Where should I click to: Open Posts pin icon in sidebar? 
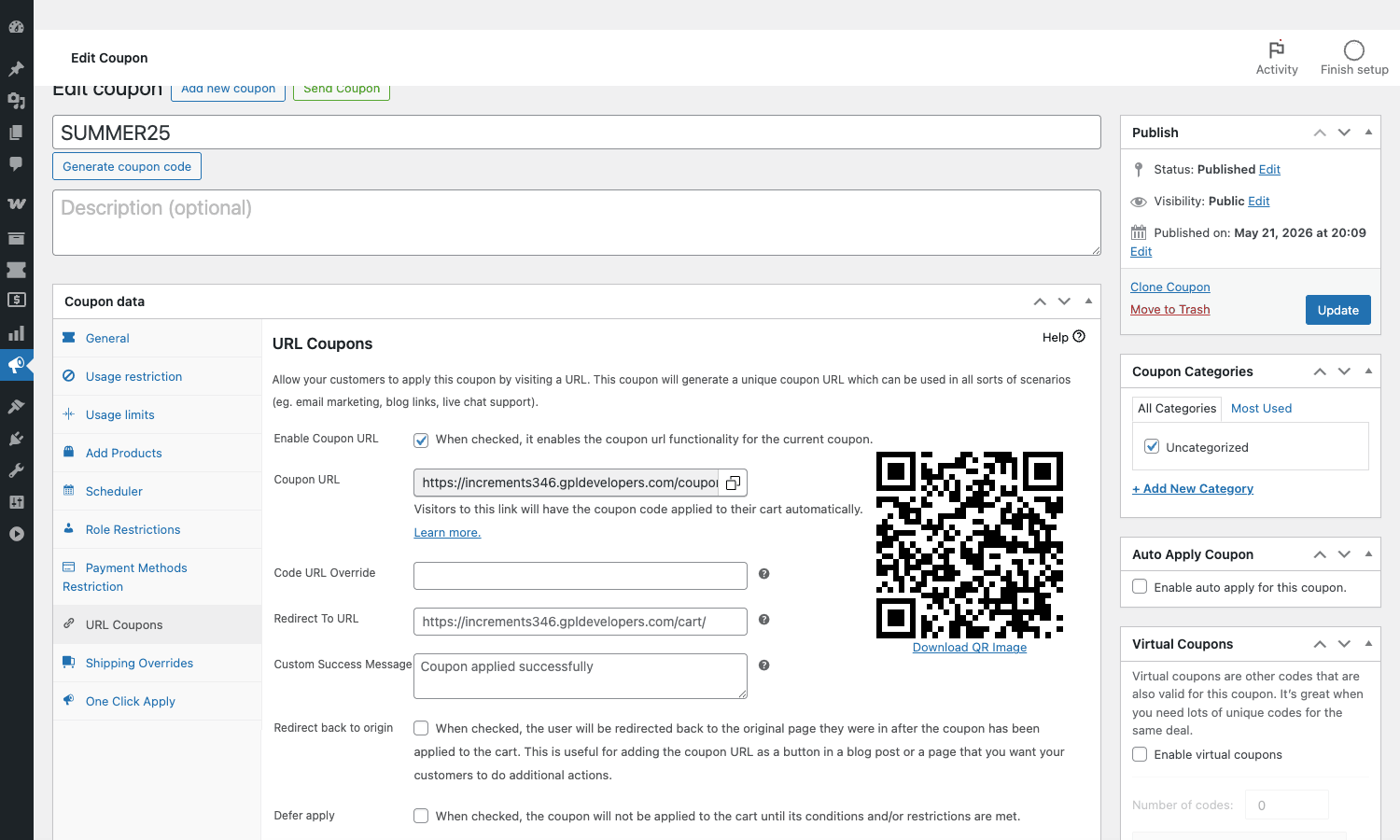coord(16,69)
